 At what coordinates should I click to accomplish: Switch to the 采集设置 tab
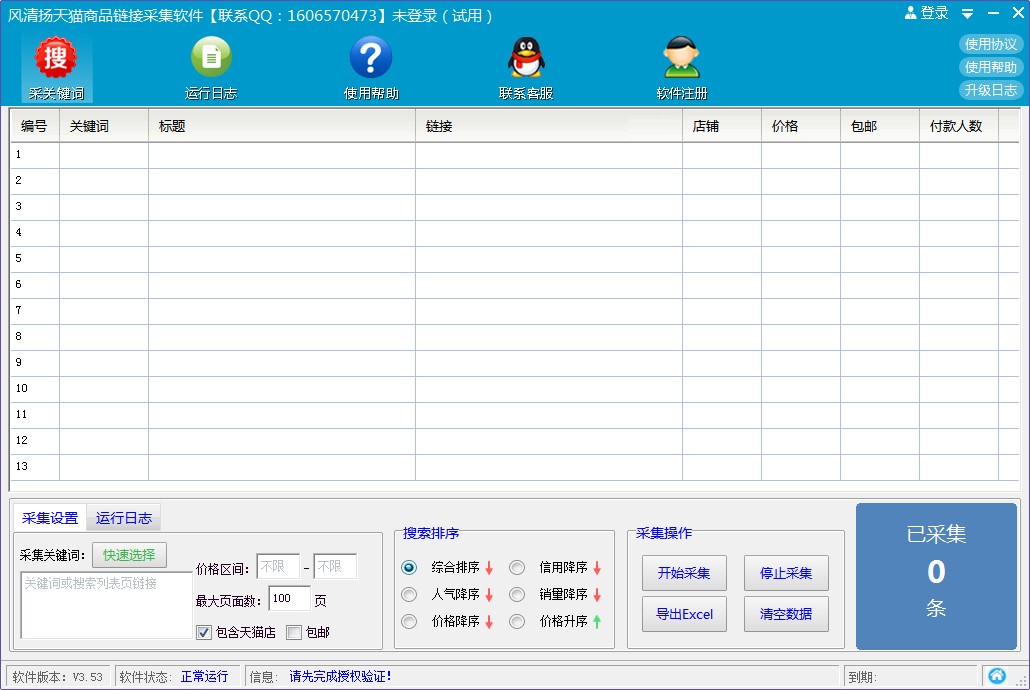click(x=50, y=518)
